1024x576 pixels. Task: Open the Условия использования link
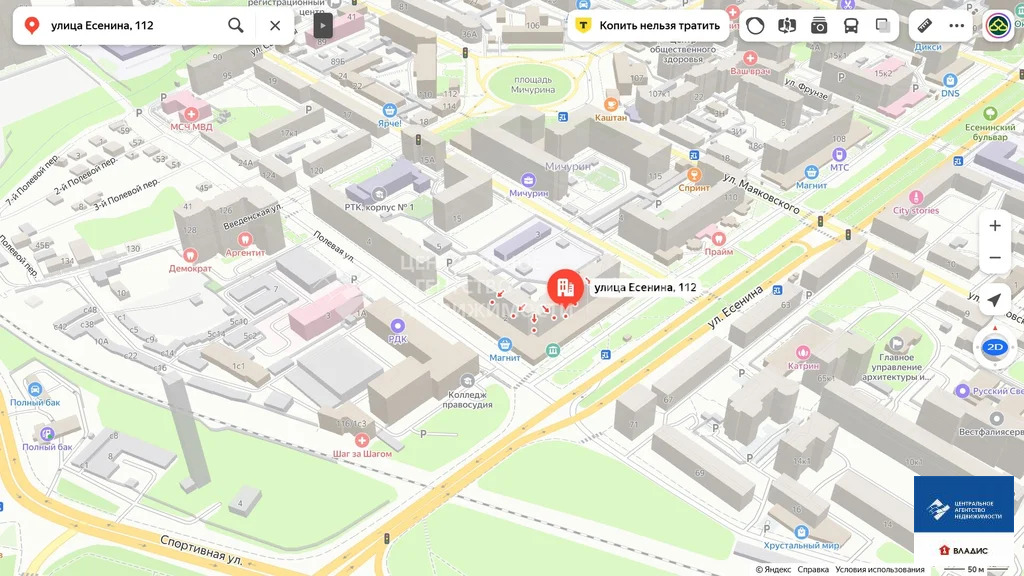tap(880, 569)
